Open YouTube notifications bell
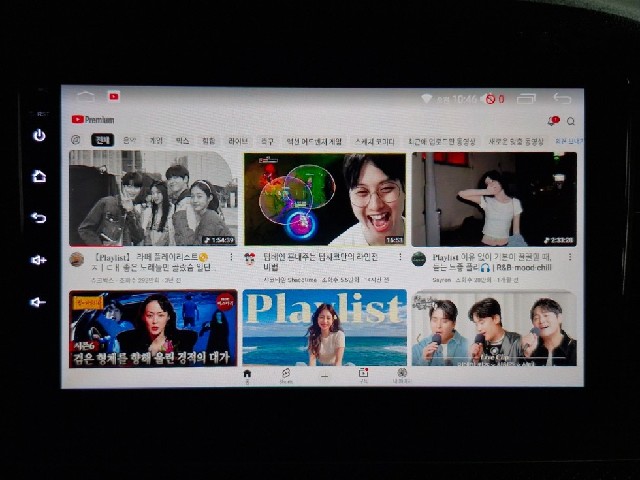Viewport: 640px width, 480px height. click(553, 121)
